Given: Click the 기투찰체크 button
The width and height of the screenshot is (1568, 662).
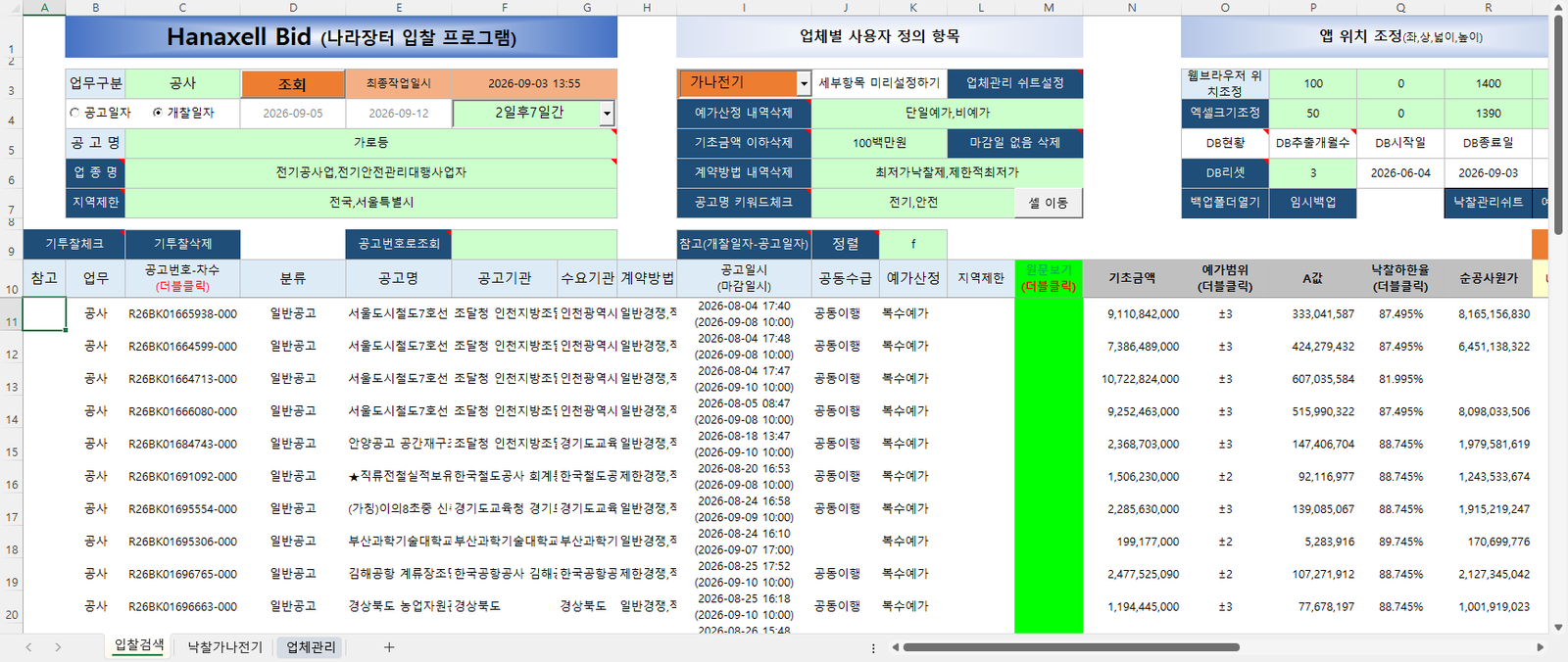Looking at the screenshot, I should pyautogui.click(x=74, y=244).
